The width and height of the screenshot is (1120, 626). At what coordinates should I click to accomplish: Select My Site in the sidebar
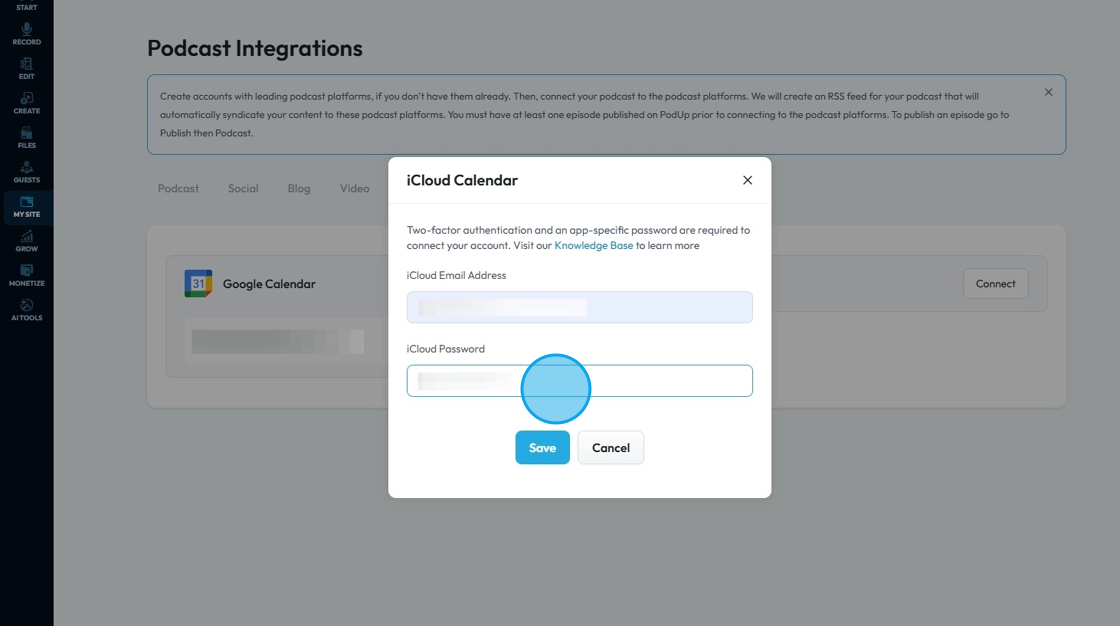(27, 207)
